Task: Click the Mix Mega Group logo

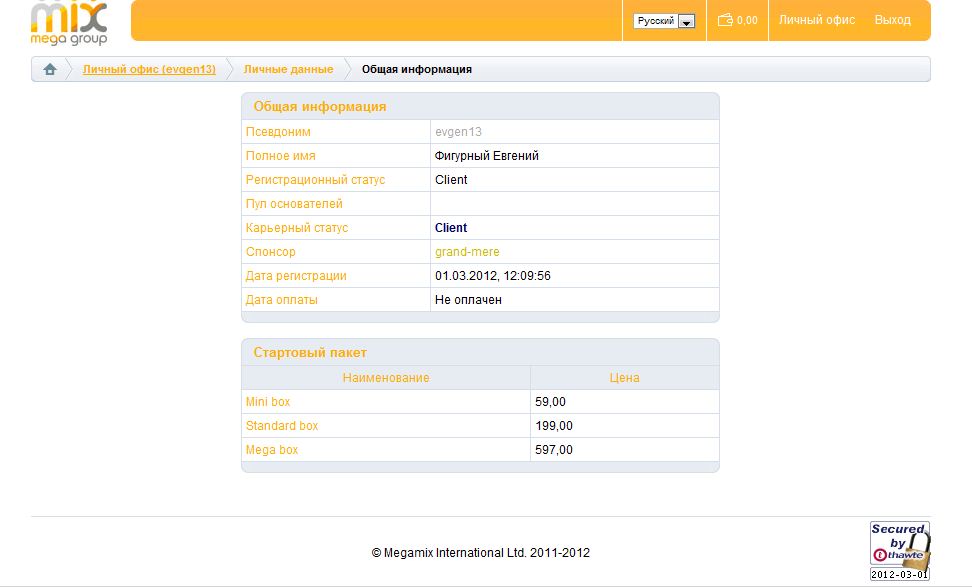Action: tap(69, 23)
